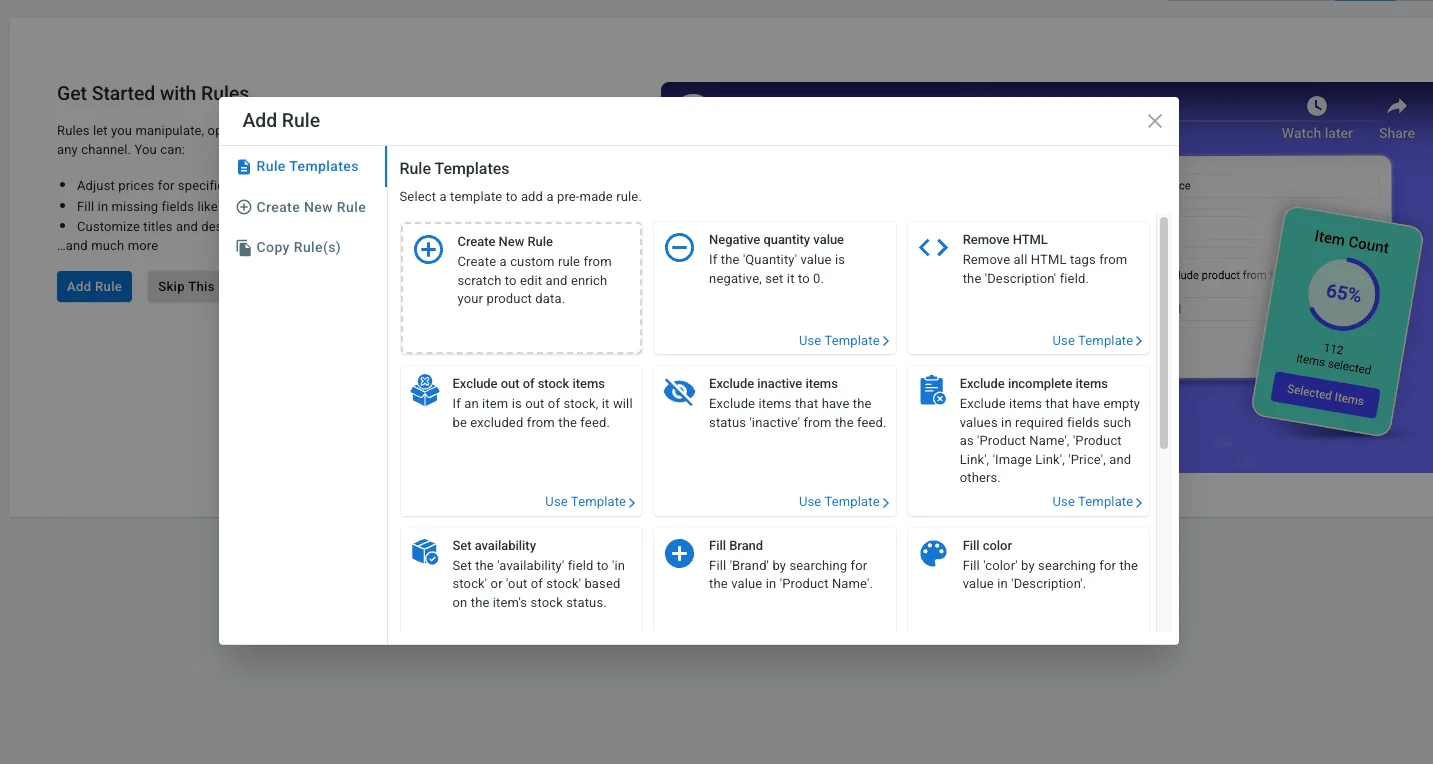Use Template for Remove HTML

pos(1096,341)
